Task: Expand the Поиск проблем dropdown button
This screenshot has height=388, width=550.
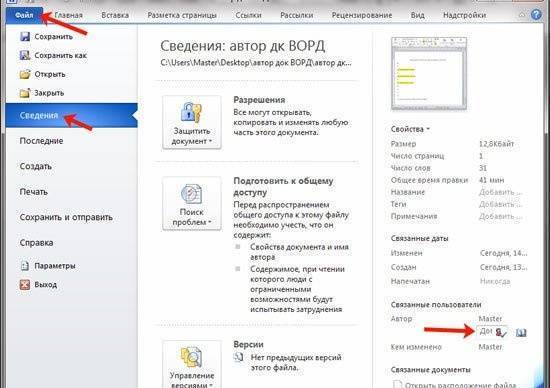Action: click(192, 203)
